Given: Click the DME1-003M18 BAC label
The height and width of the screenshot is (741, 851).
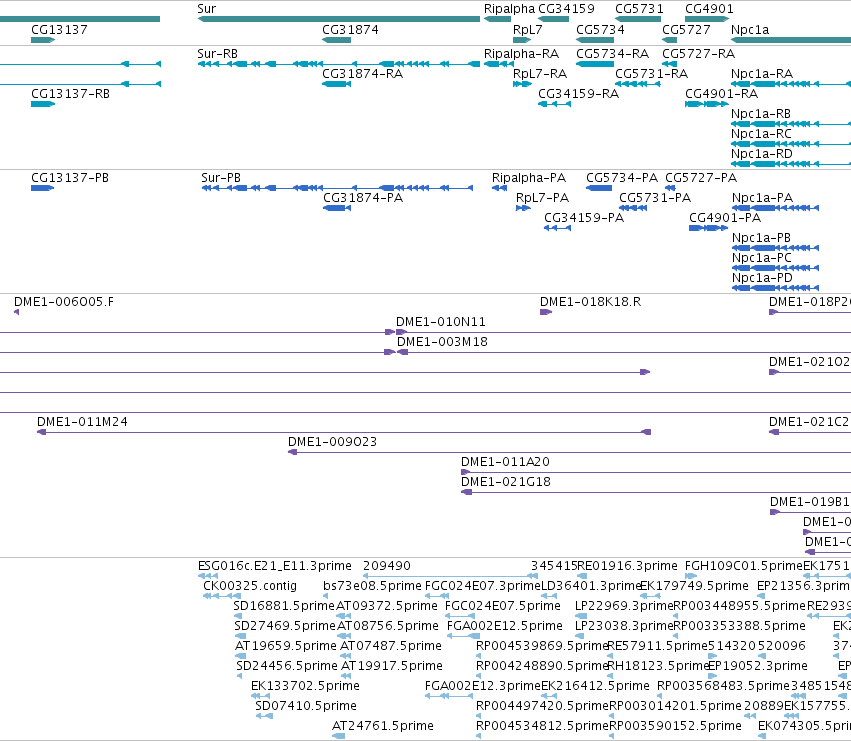Looking at the screenshot, I should click(x=442, y=341).
